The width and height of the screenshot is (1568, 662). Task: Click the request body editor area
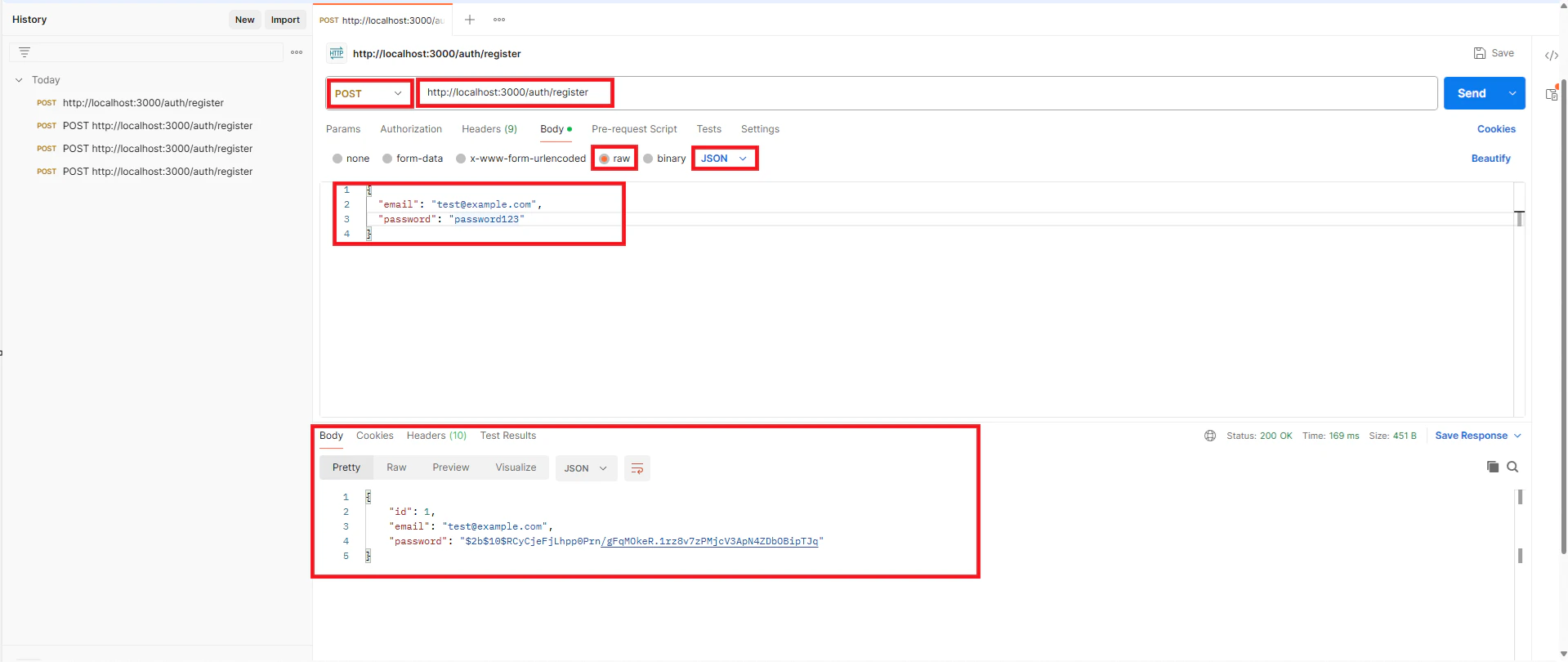[x=915, y=299]
